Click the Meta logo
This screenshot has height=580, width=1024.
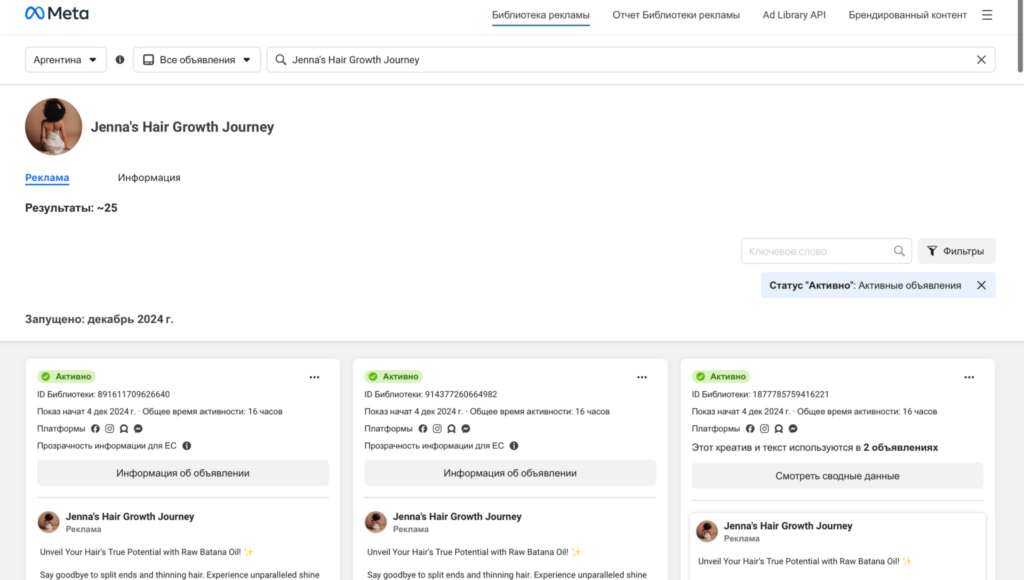57,14
